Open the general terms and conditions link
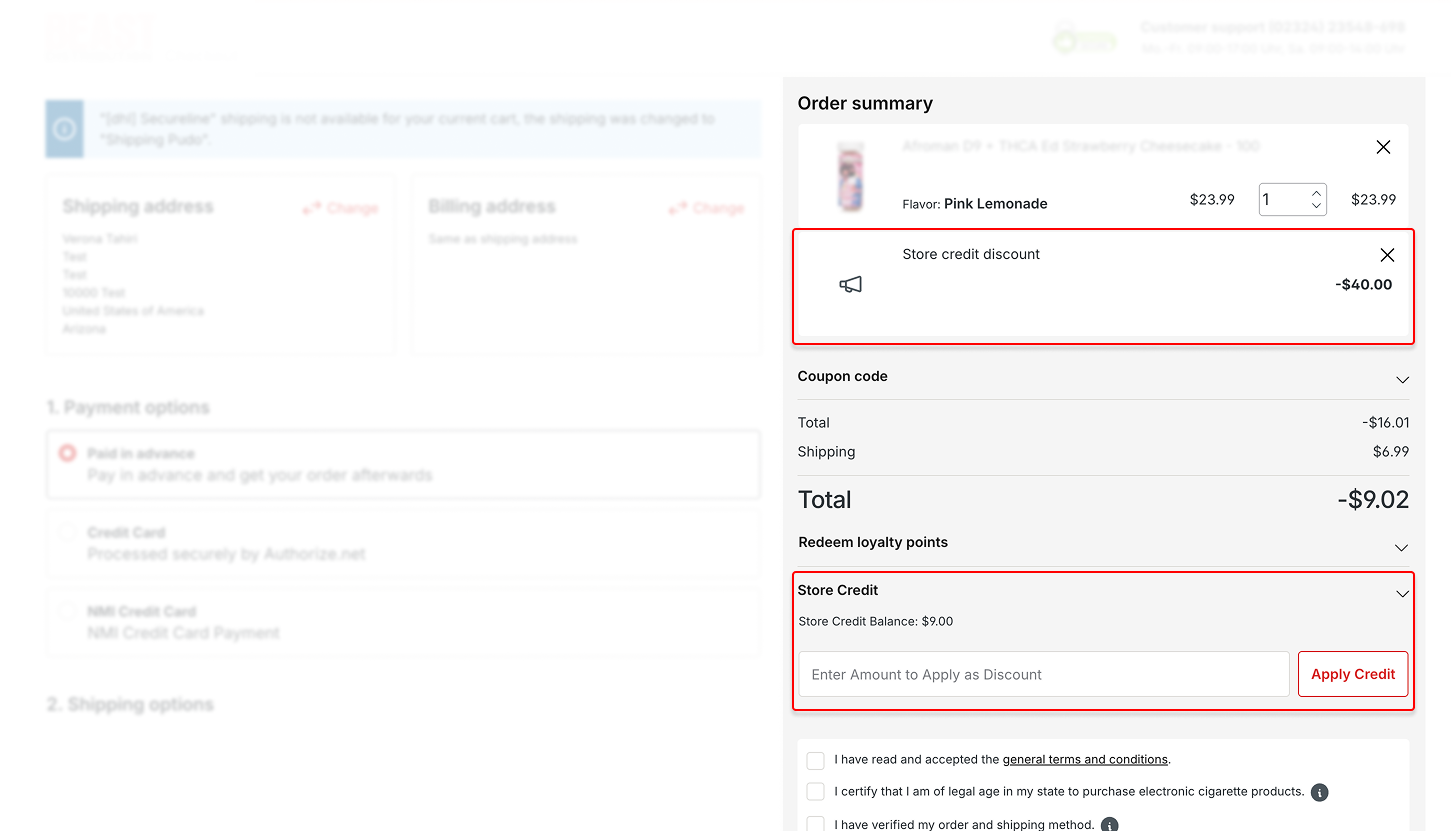This screenshot has width=1451, height=831. 1085,760
